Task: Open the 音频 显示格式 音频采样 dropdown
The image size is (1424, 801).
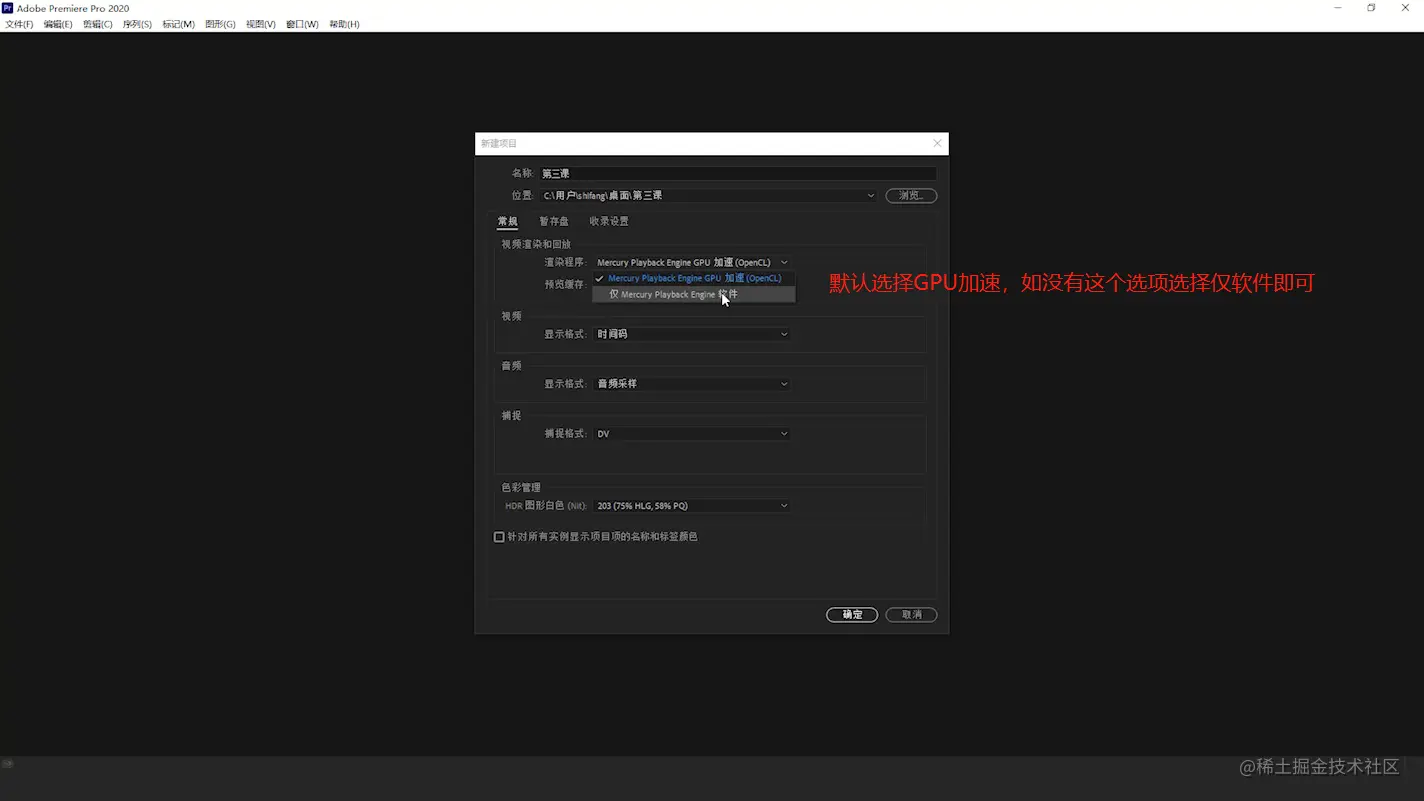Action: click(692, 384)
